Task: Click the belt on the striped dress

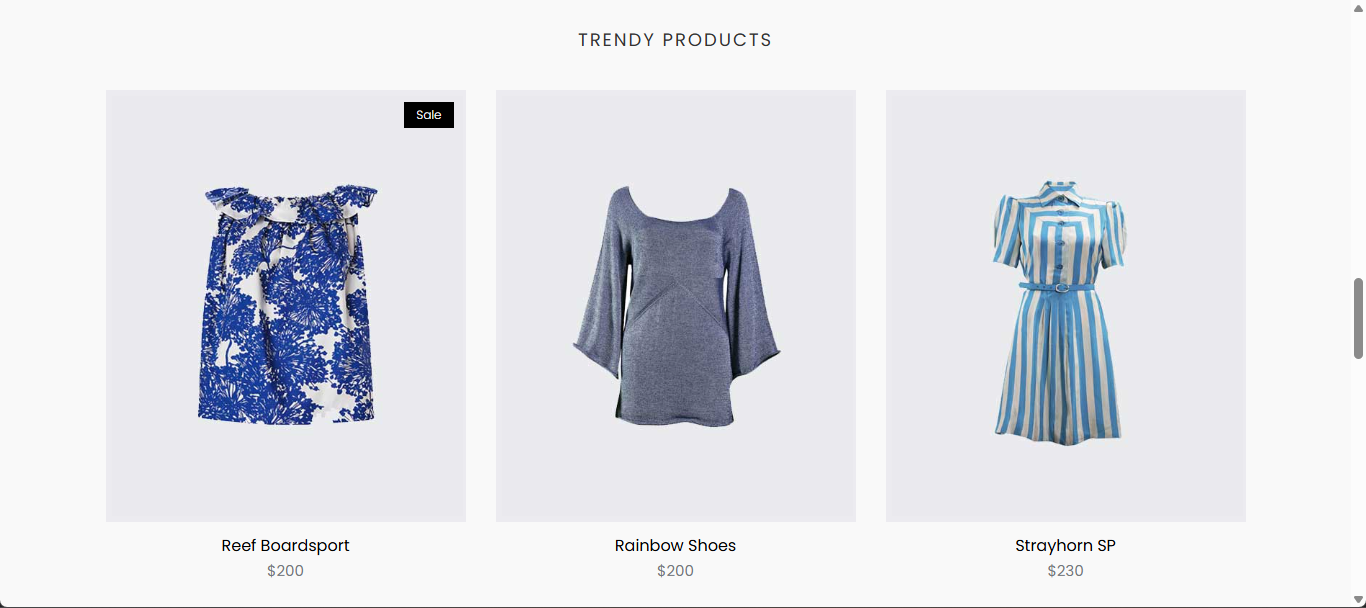Action: point(1057,286)
